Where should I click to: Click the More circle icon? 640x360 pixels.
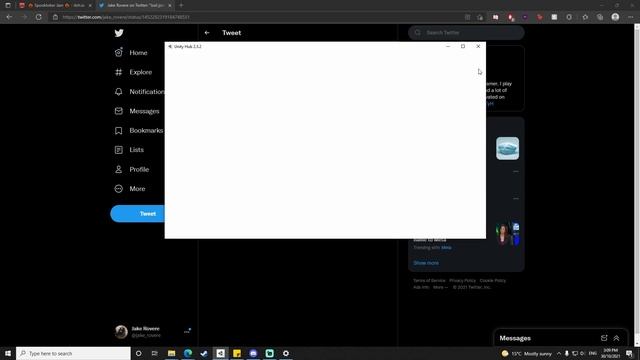[x=118, y=189]
